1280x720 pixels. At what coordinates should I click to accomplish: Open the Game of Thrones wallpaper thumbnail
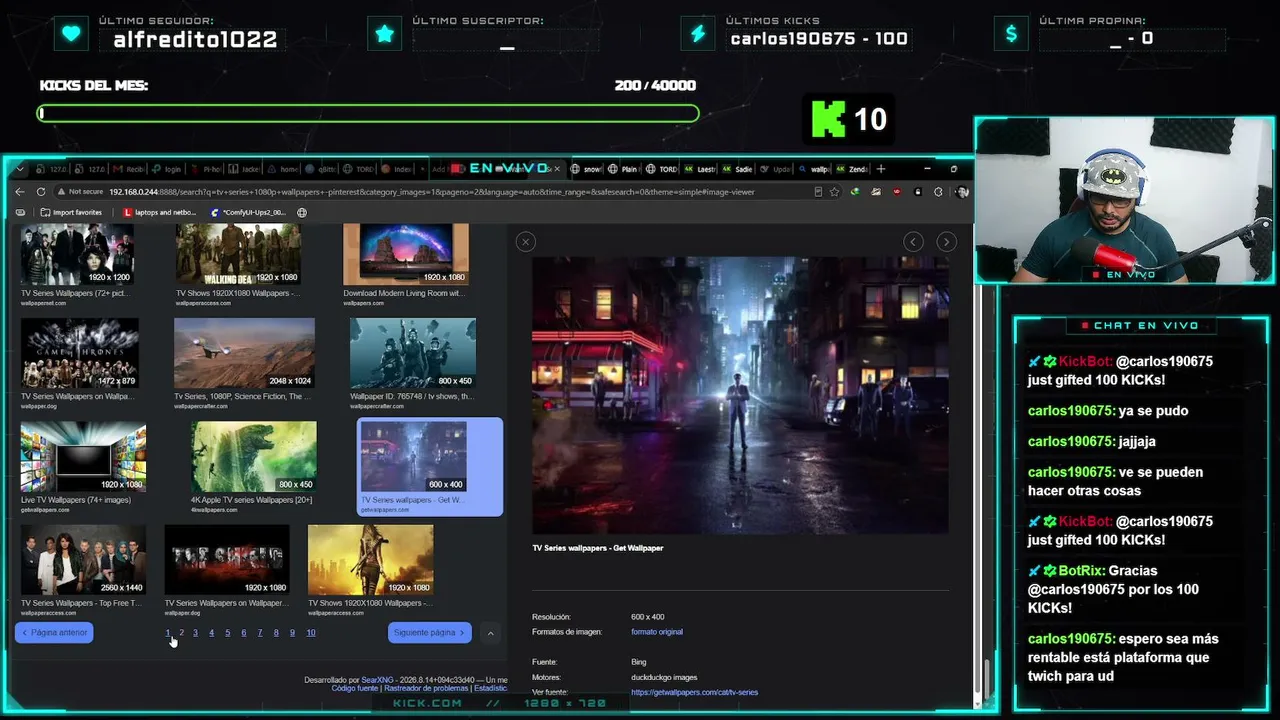80,353
